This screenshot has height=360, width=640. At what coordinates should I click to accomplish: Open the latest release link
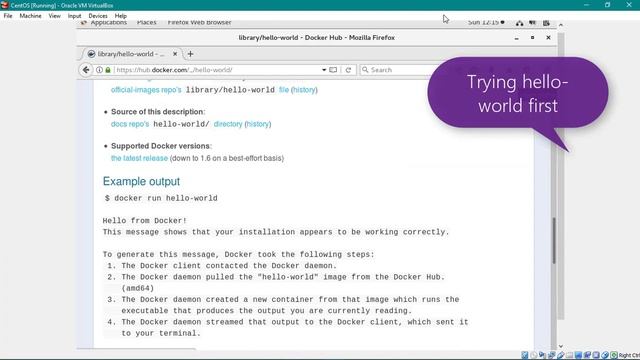139,158
